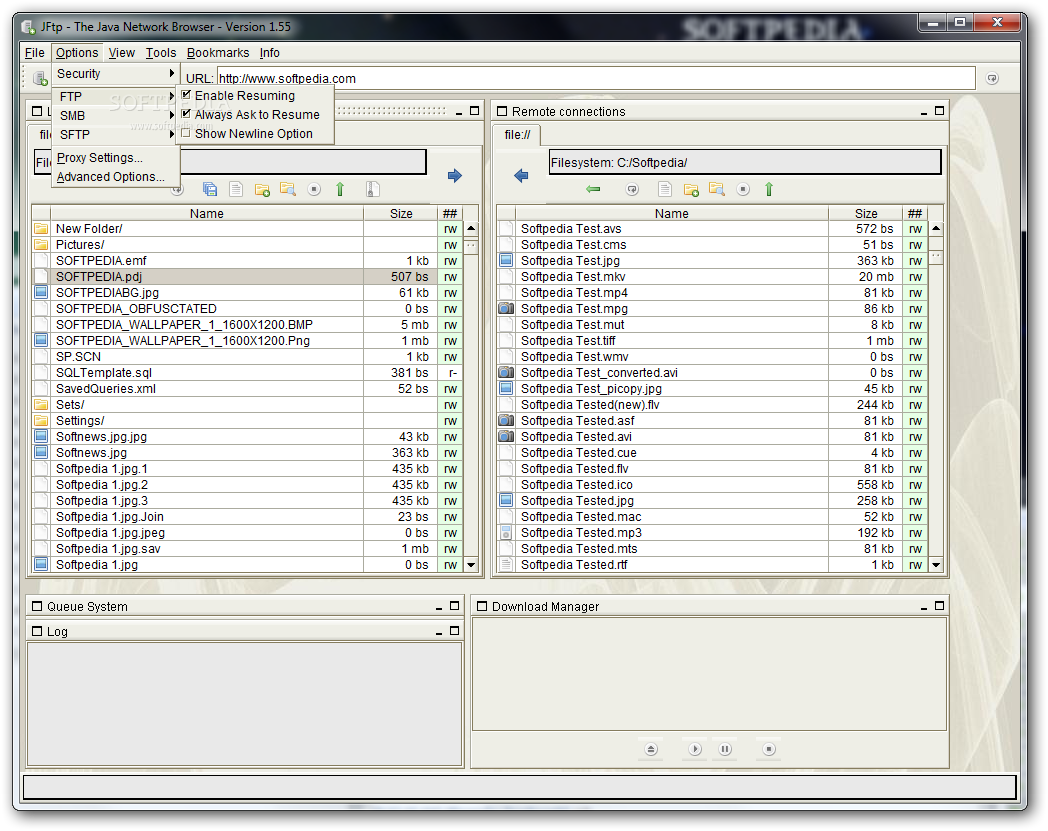This screenshot has width=1048, height=831.
Task: Open Advanced Options menu item
Action: click(115, 176)
